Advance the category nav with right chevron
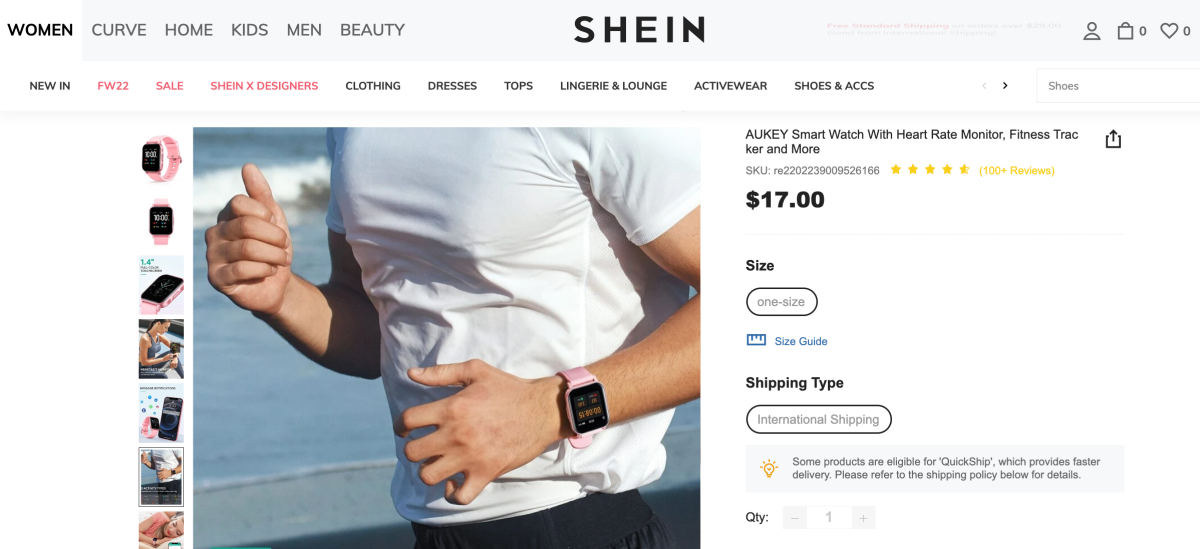1200x549 pixels. pyautogui.click(x=1005, y=86)
